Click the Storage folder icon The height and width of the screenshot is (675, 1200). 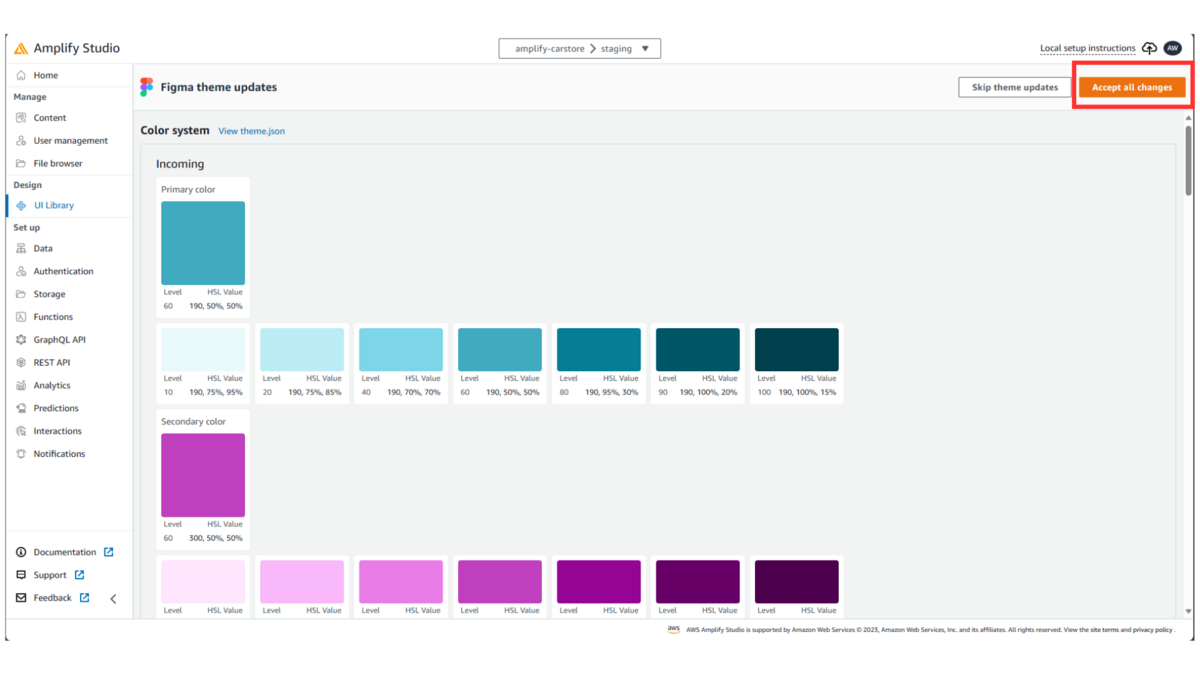tap(21, 295)
